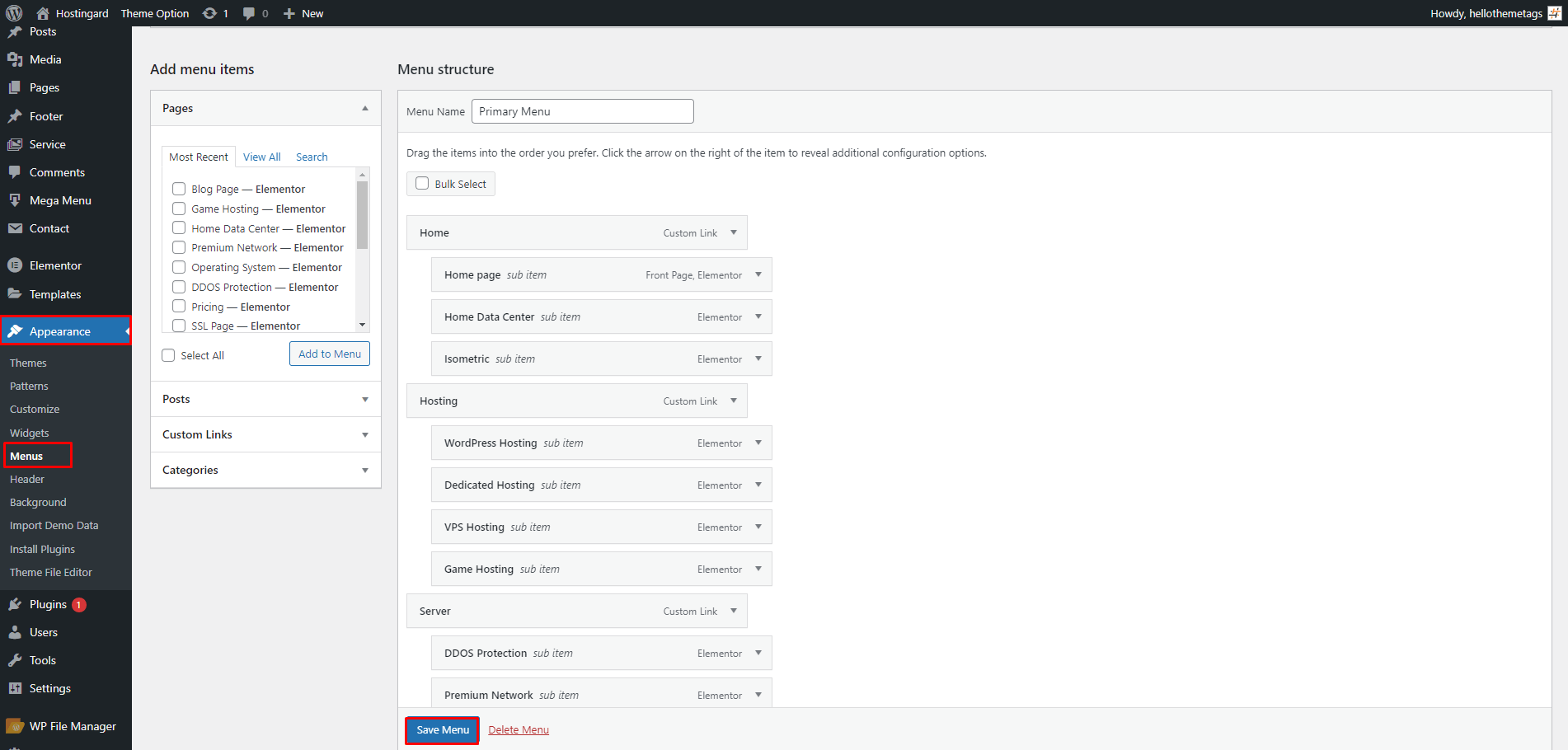1568x750 pixels.
Task: Switch to the Search tab
Action: (312, 157)
